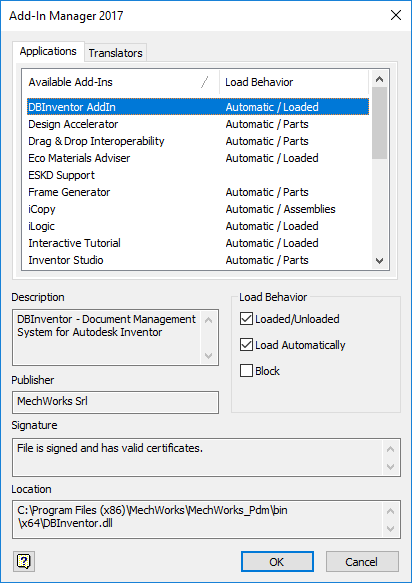This screenshot has height=583, width=412.
Task: Confirm with the OK button
Action: [277, 561]
